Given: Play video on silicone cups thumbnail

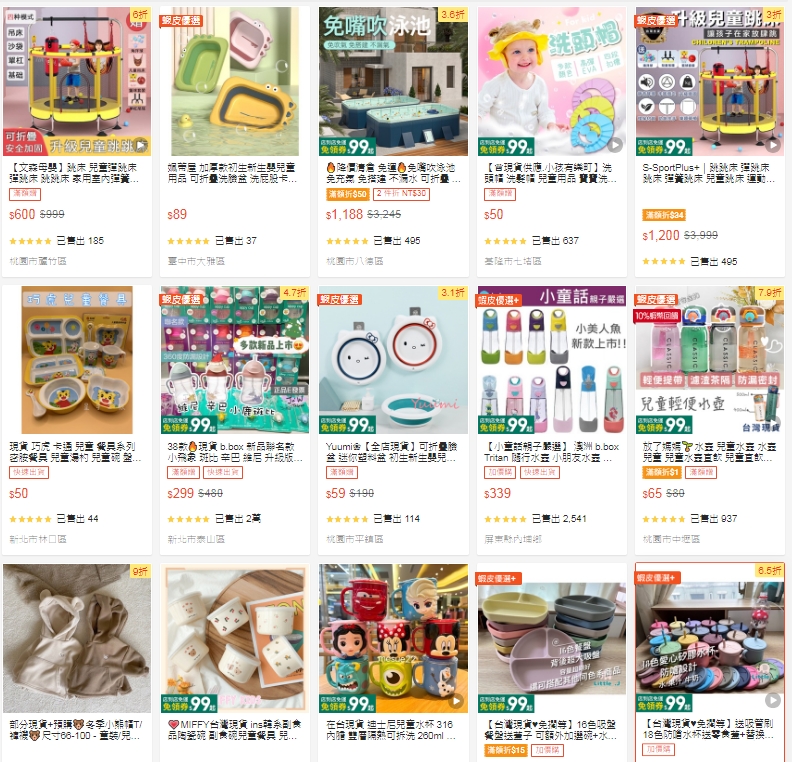Looking at the screenshot, I should coord(772,700).
